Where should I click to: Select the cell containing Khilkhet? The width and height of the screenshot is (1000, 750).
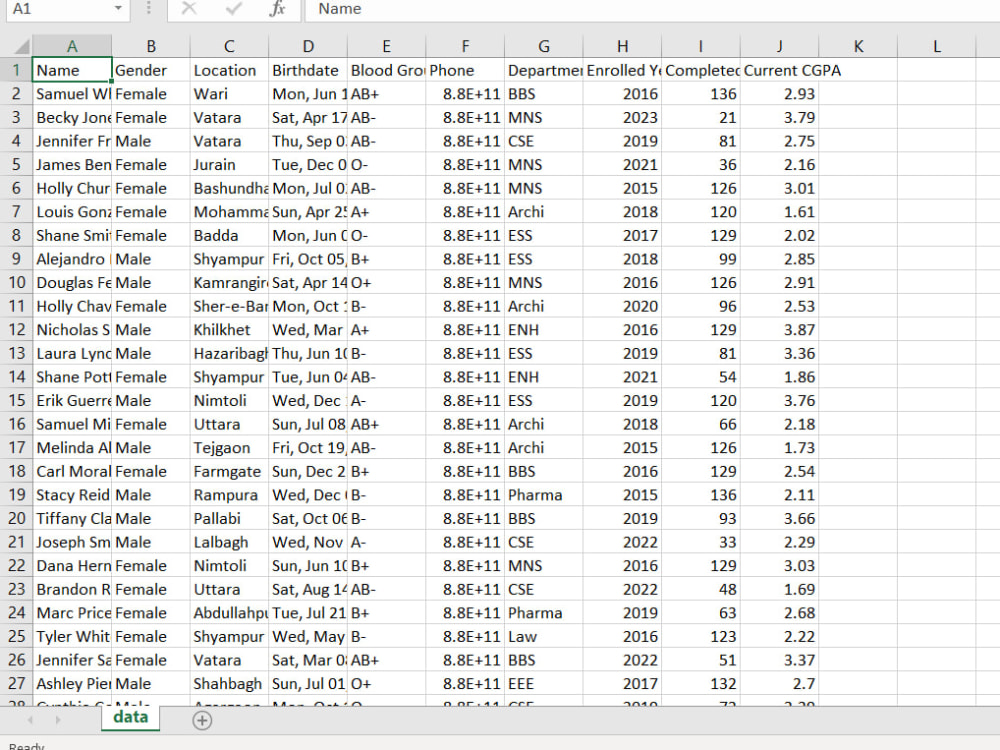point(228,330)
